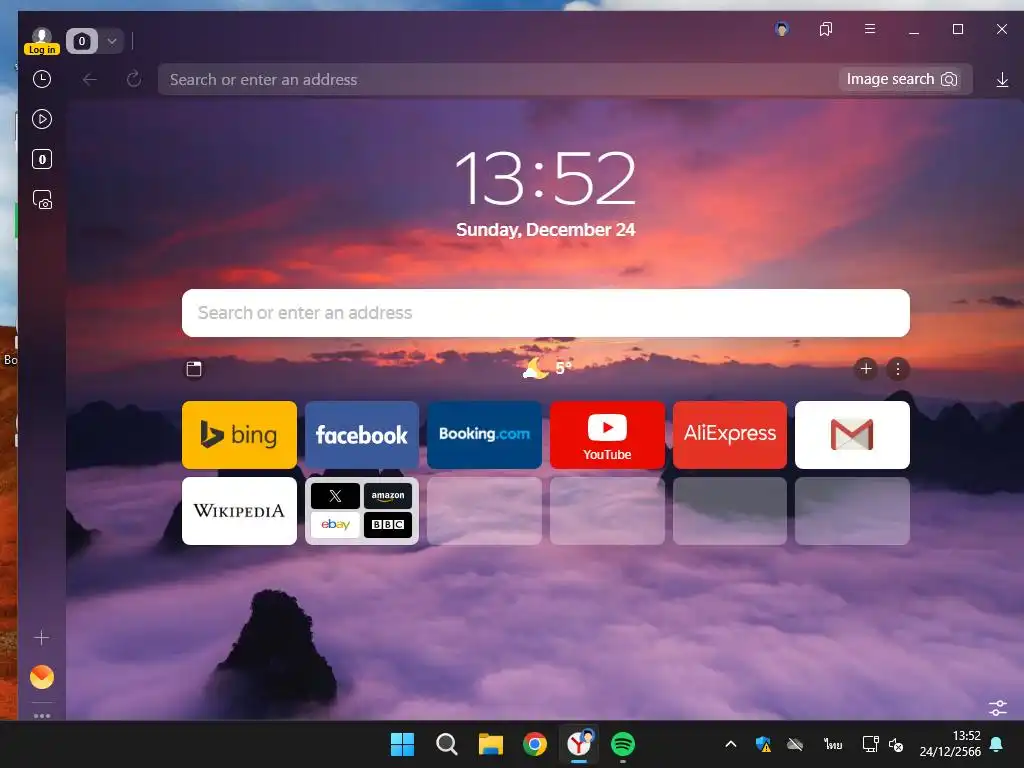1024x768 pixels.
Task: Click the Log in profile avatar
Action: pyautogui.click(x=42, y=41)
